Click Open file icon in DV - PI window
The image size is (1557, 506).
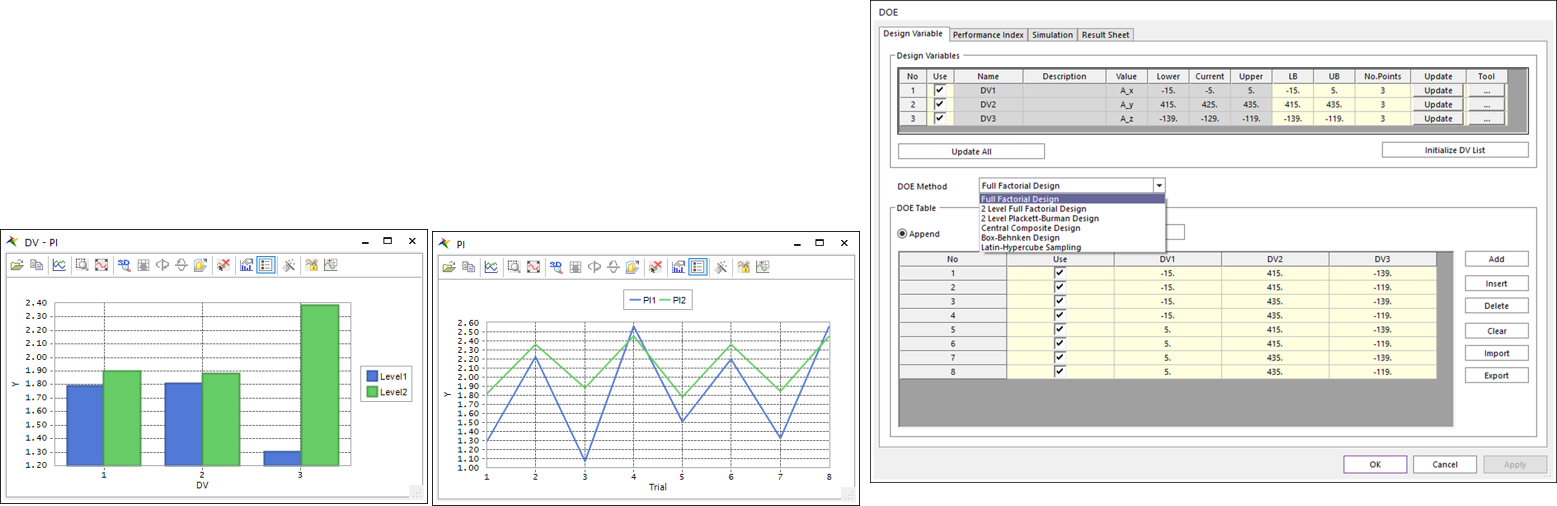[x=16, y=265]
